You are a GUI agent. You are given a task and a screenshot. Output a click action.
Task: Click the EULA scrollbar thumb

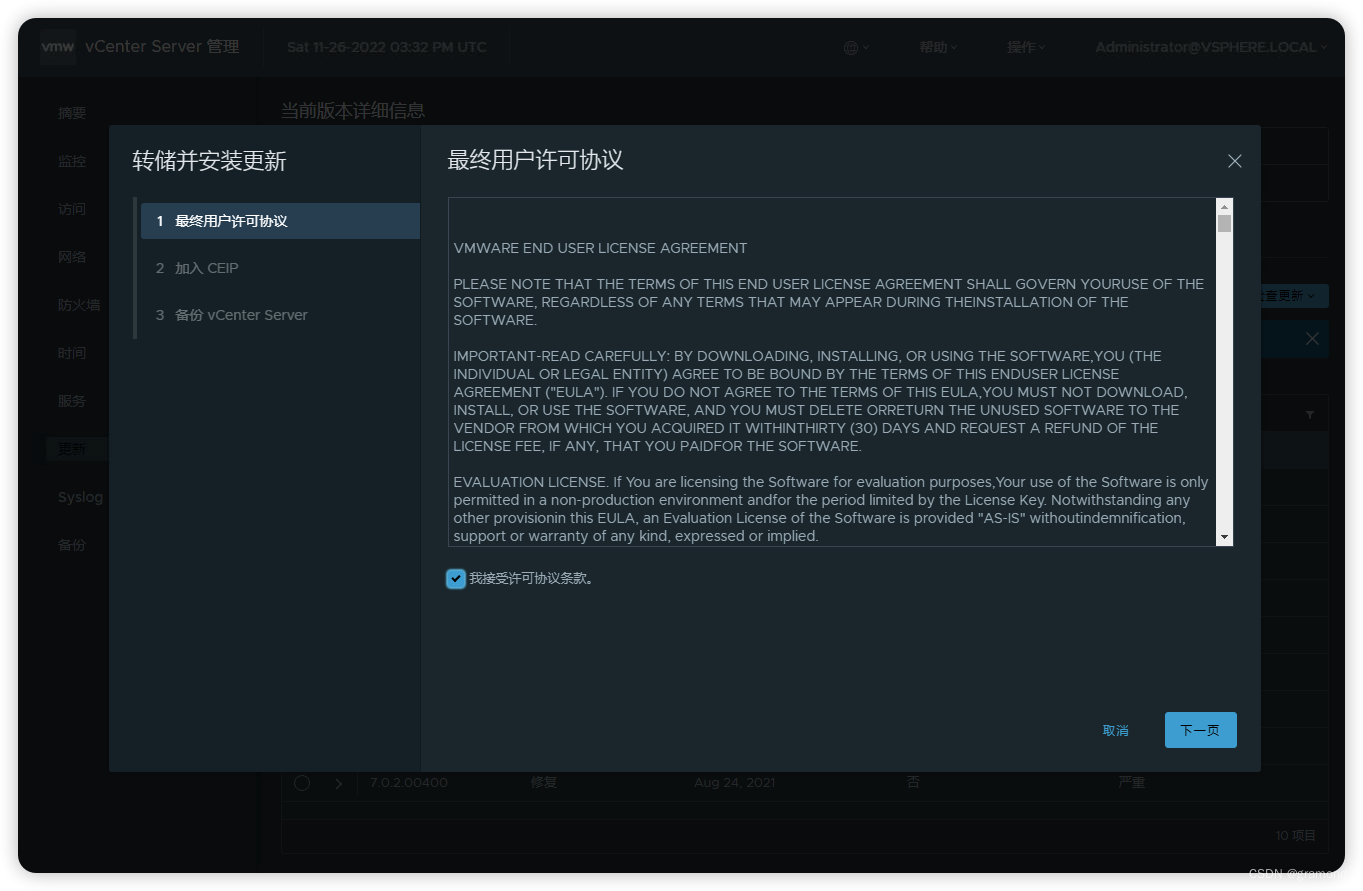click(1224, 223)
